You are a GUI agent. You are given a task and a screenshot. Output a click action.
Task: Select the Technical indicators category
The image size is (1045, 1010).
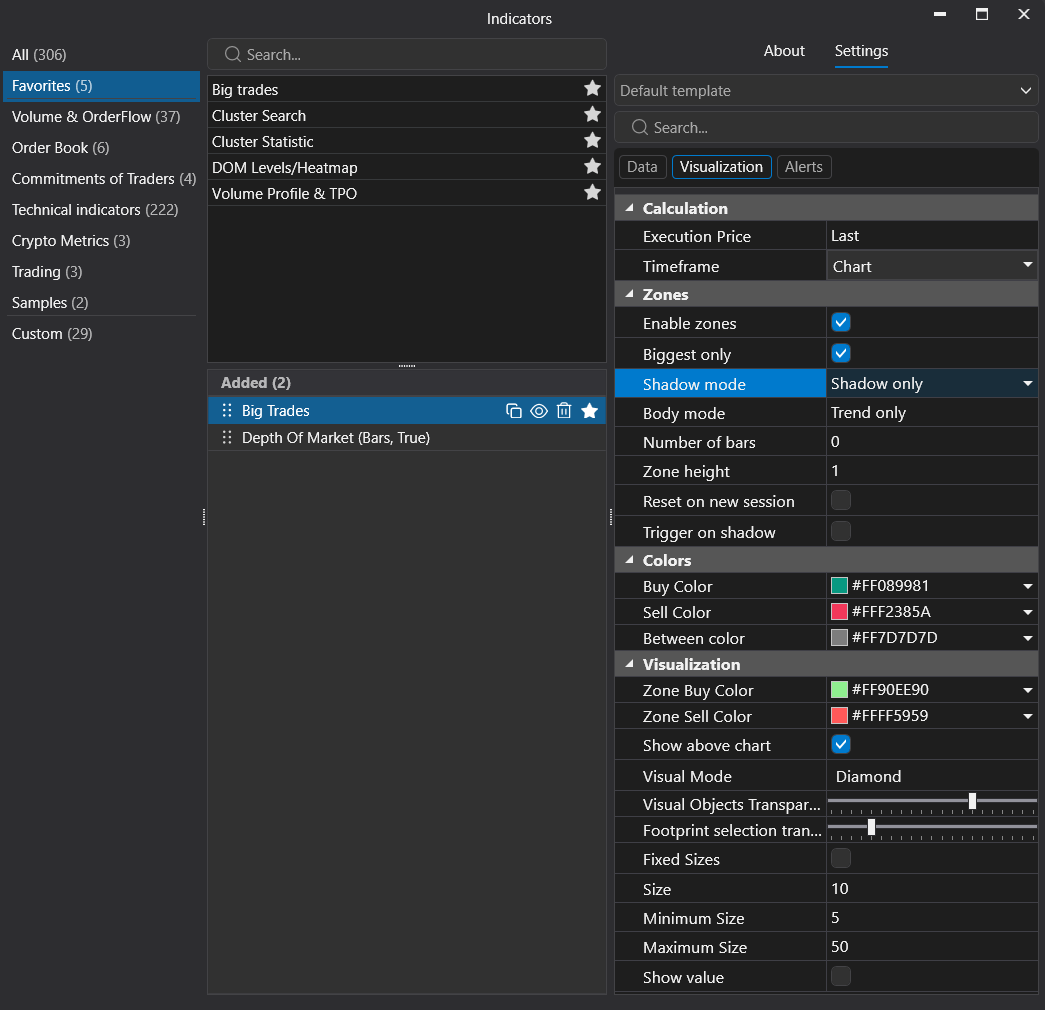point(95,210)
